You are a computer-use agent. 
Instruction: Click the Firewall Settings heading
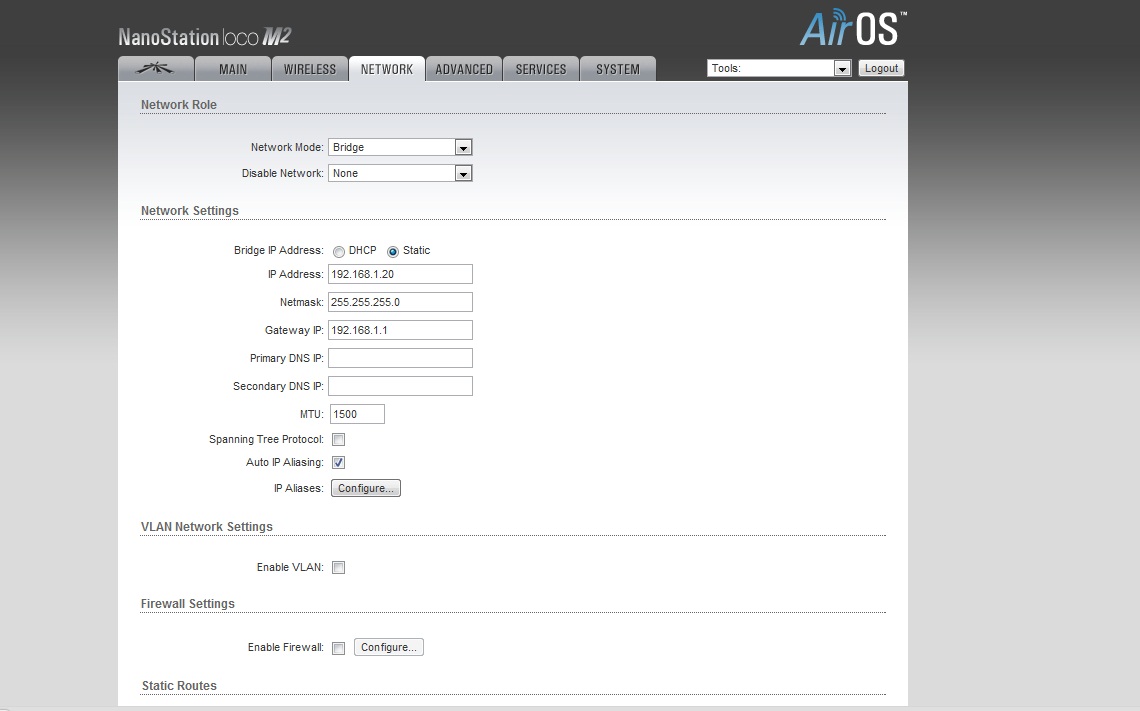[x=188, y=603]
